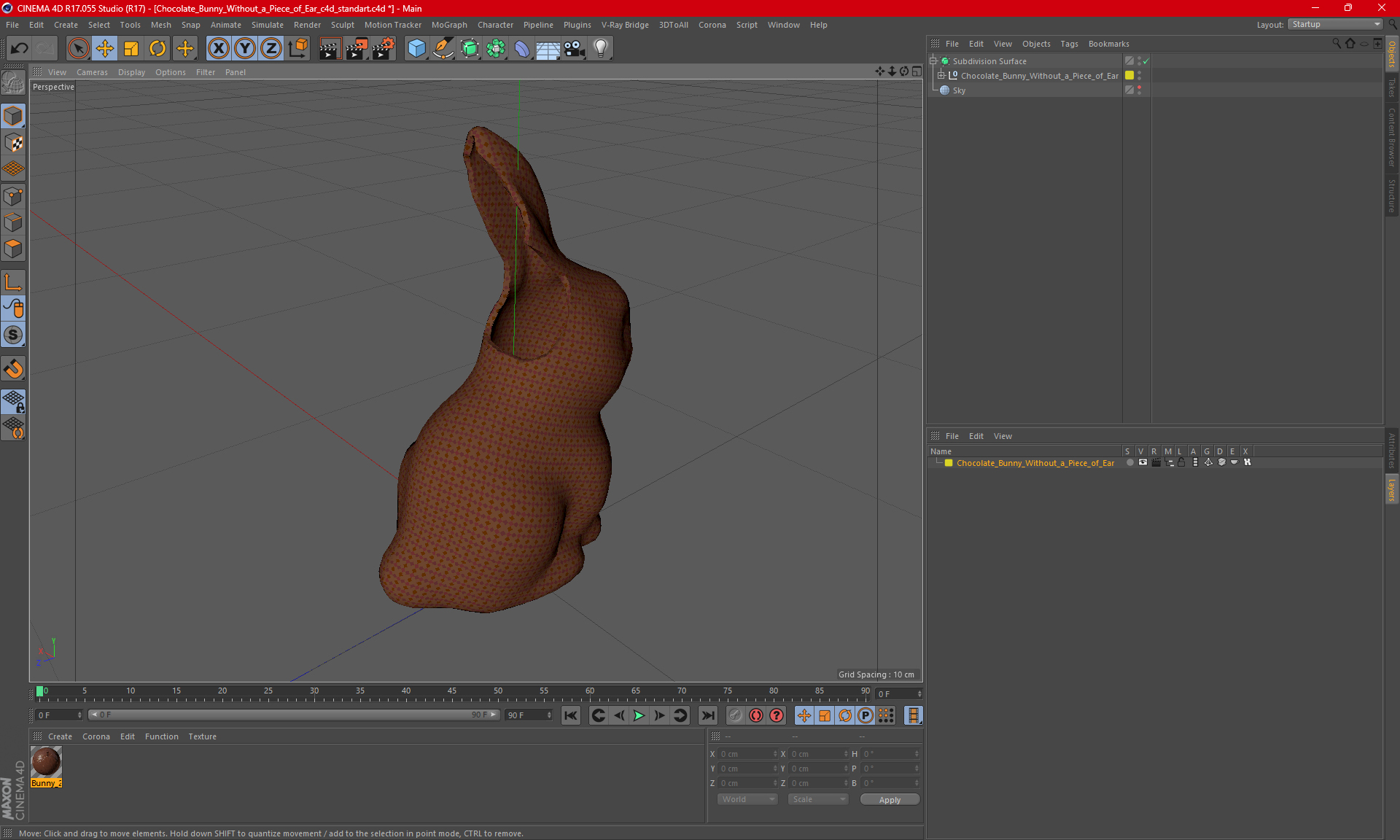Go to start of animation

click(571, 715)
